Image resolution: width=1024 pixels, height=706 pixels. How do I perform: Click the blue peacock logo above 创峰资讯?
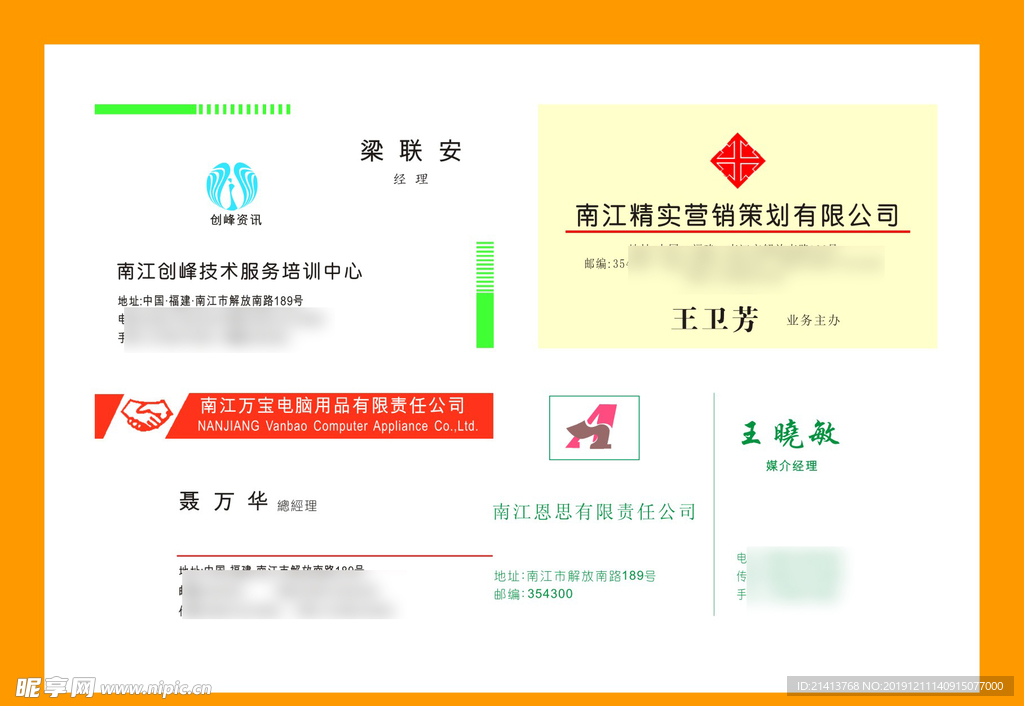click(x=232, y=186)
